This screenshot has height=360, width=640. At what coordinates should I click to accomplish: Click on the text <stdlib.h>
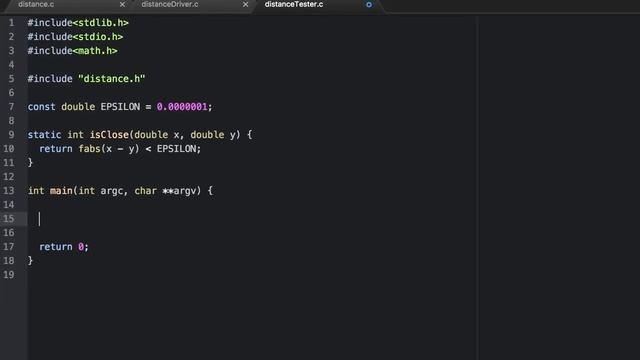(100, 23)
